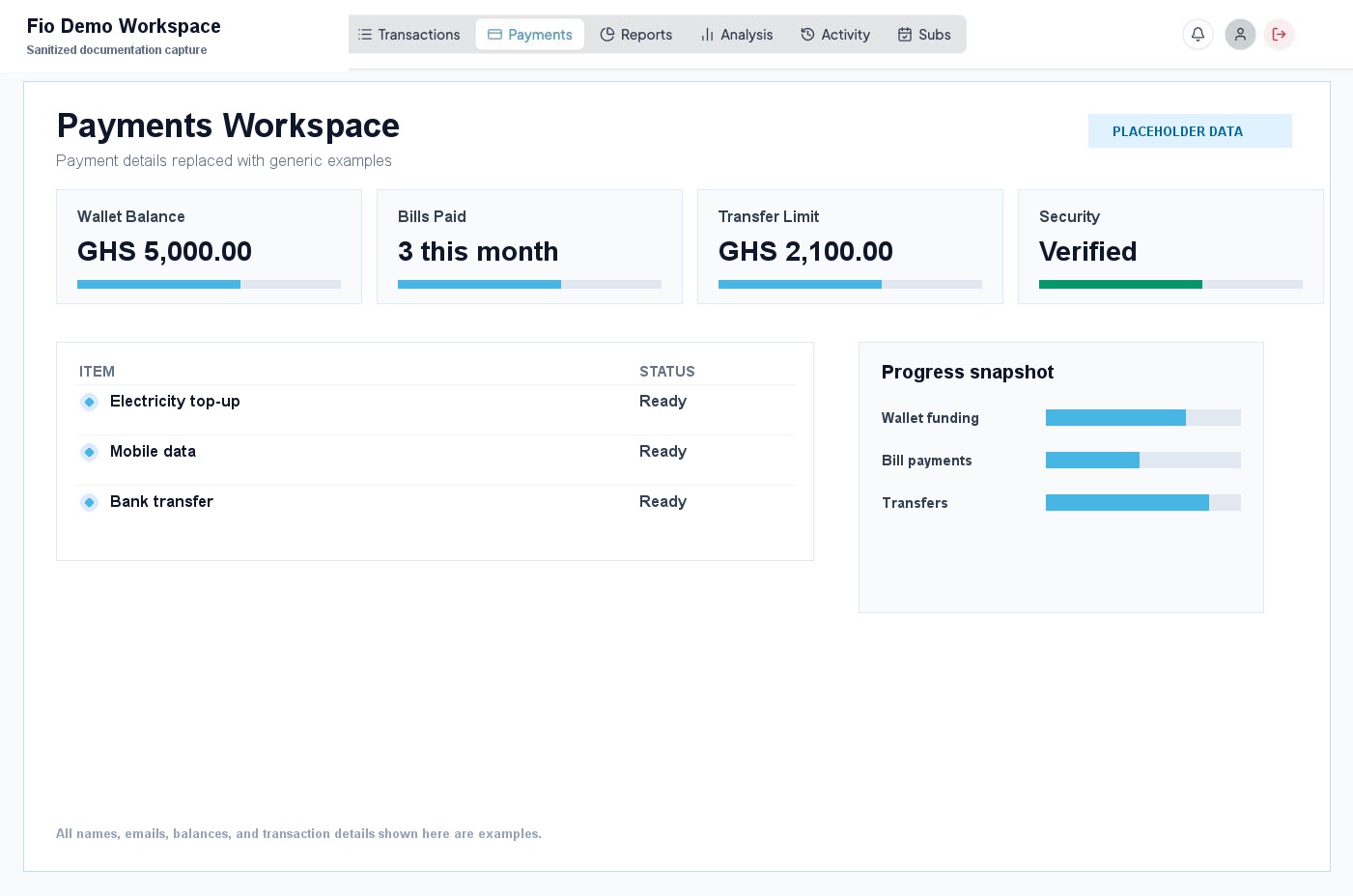Click the footer examples disclaimer text
1353x896 pixels.
click(x=298, y=834)
